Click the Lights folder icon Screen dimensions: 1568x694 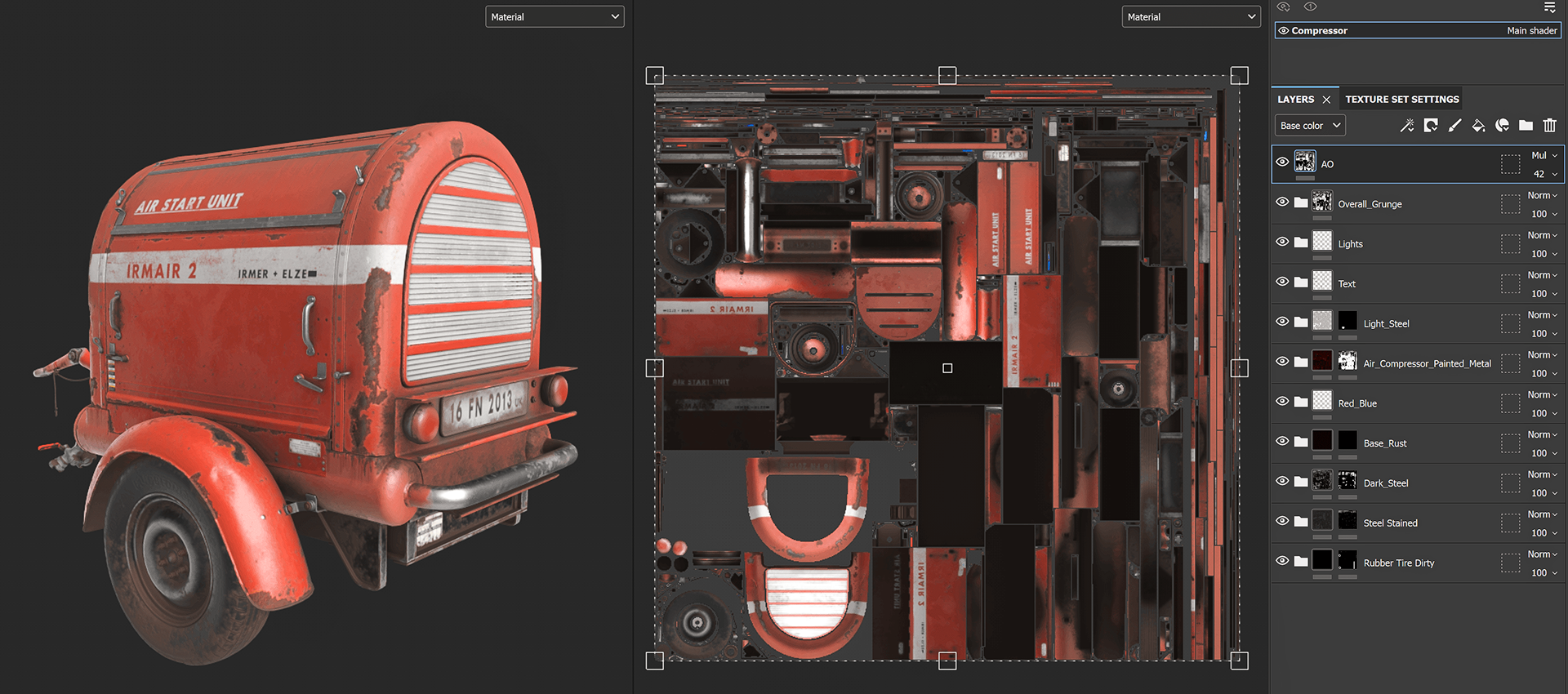1301,242
